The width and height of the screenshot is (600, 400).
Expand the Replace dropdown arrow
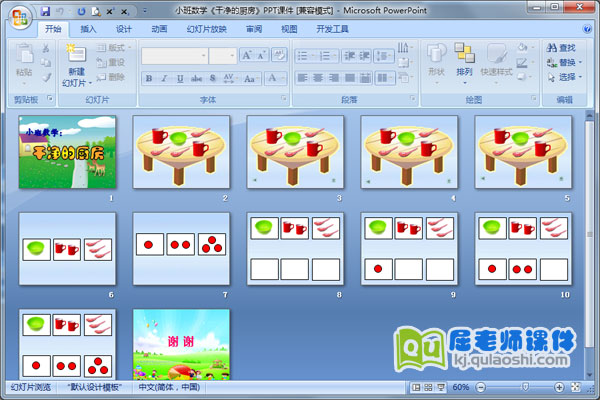pyautogui.click(x=578, y=62)
